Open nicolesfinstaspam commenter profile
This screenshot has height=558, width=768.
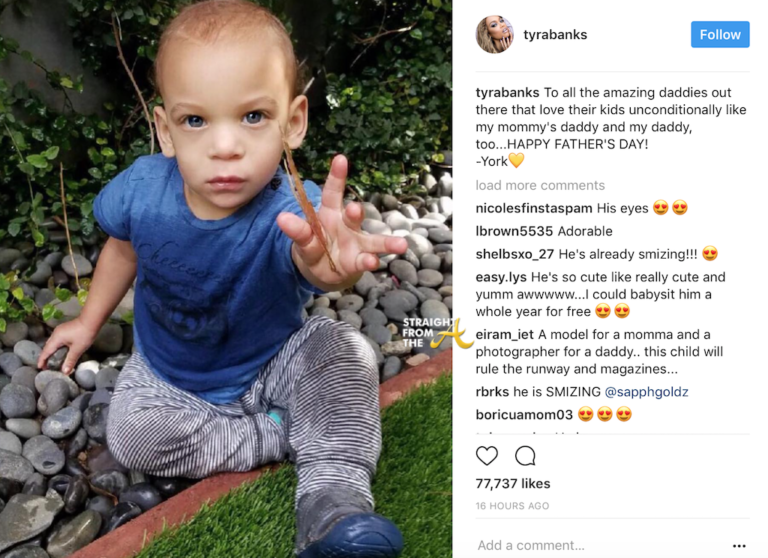(x=534, y=208)
